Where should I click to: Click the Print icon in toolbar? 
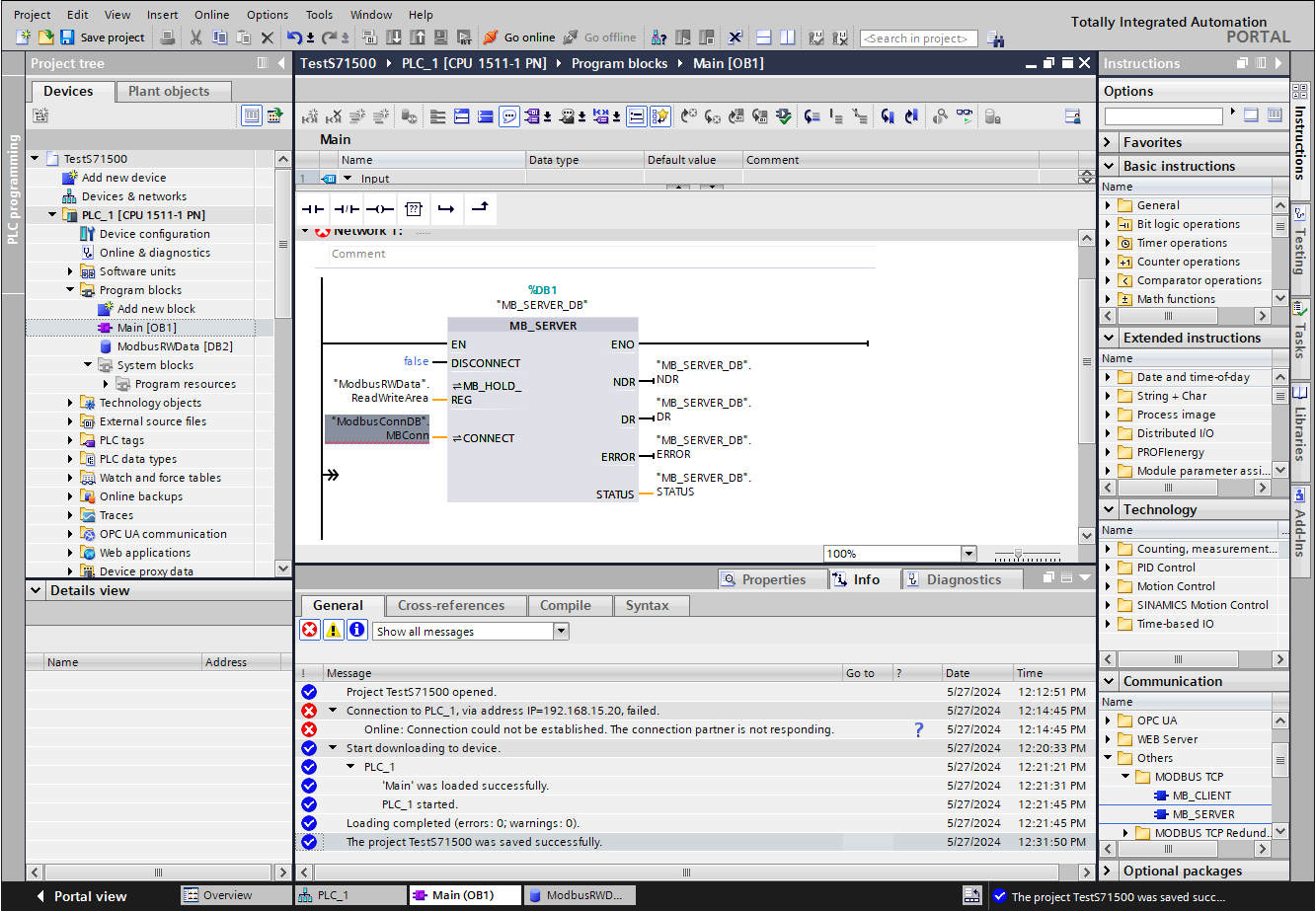(x=168, y=38)
